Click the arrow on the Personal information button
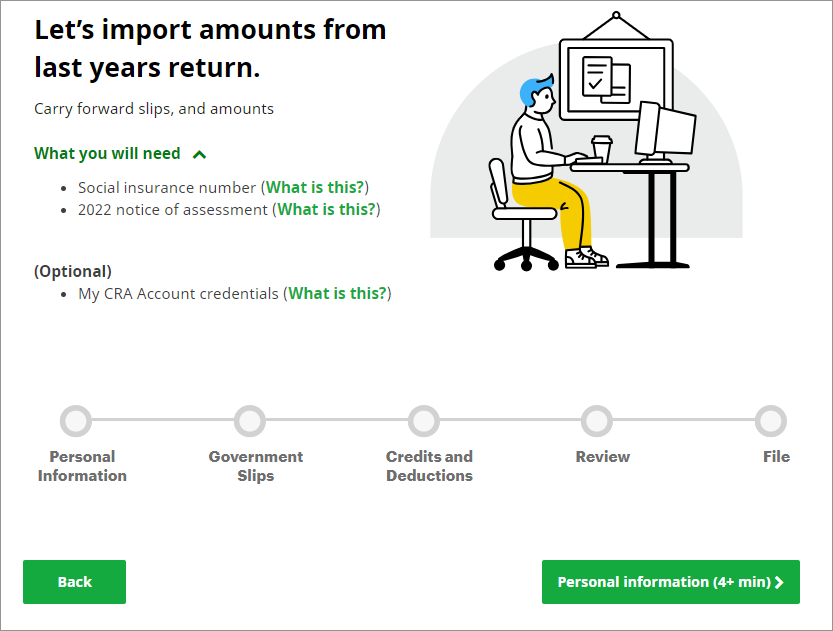833x631 pixels. [x=780, y=583]
